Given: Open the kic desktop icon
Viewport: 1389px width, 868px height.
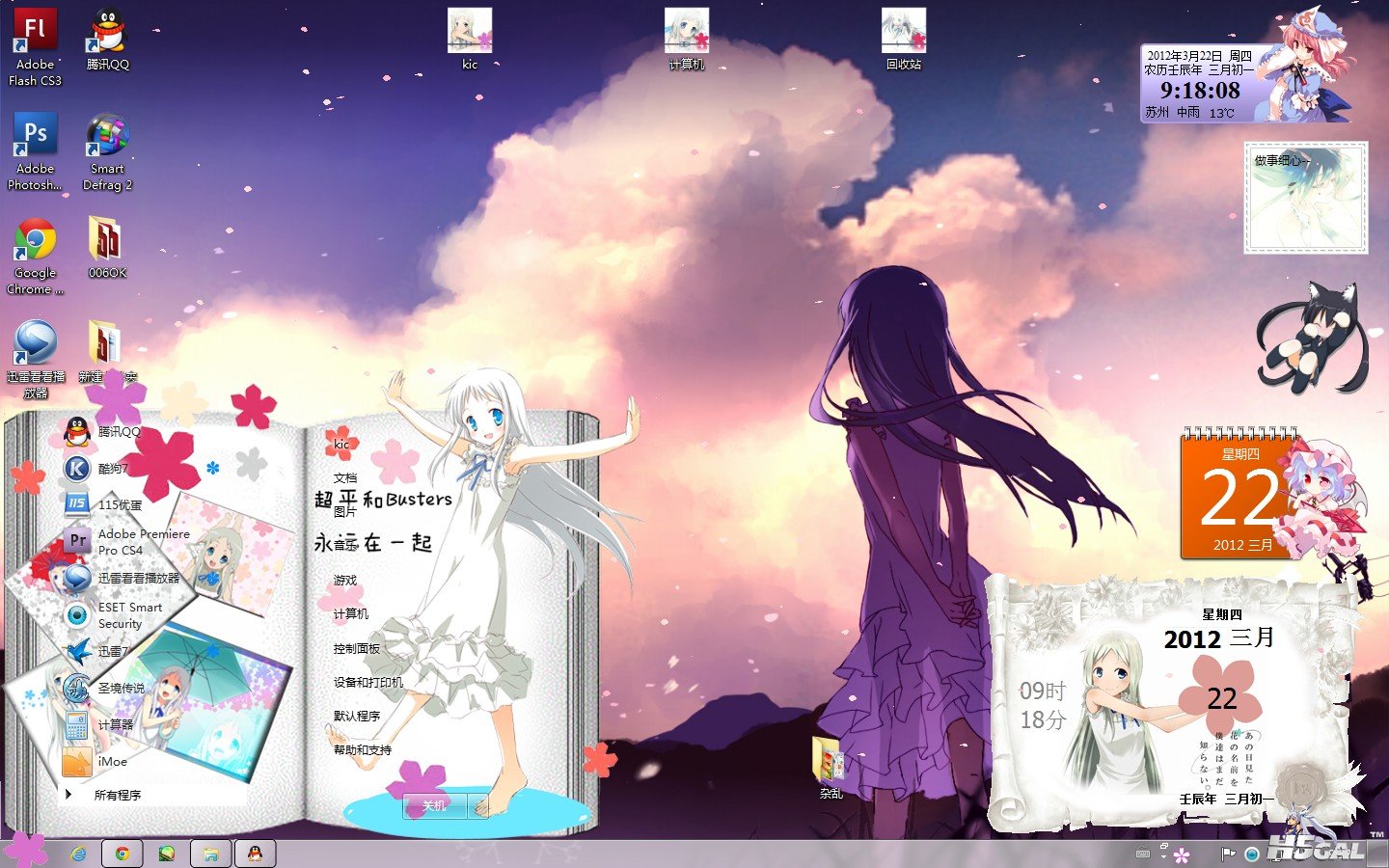Looking at the screenshot, I should pyautogui.click(x=470, y=40).
